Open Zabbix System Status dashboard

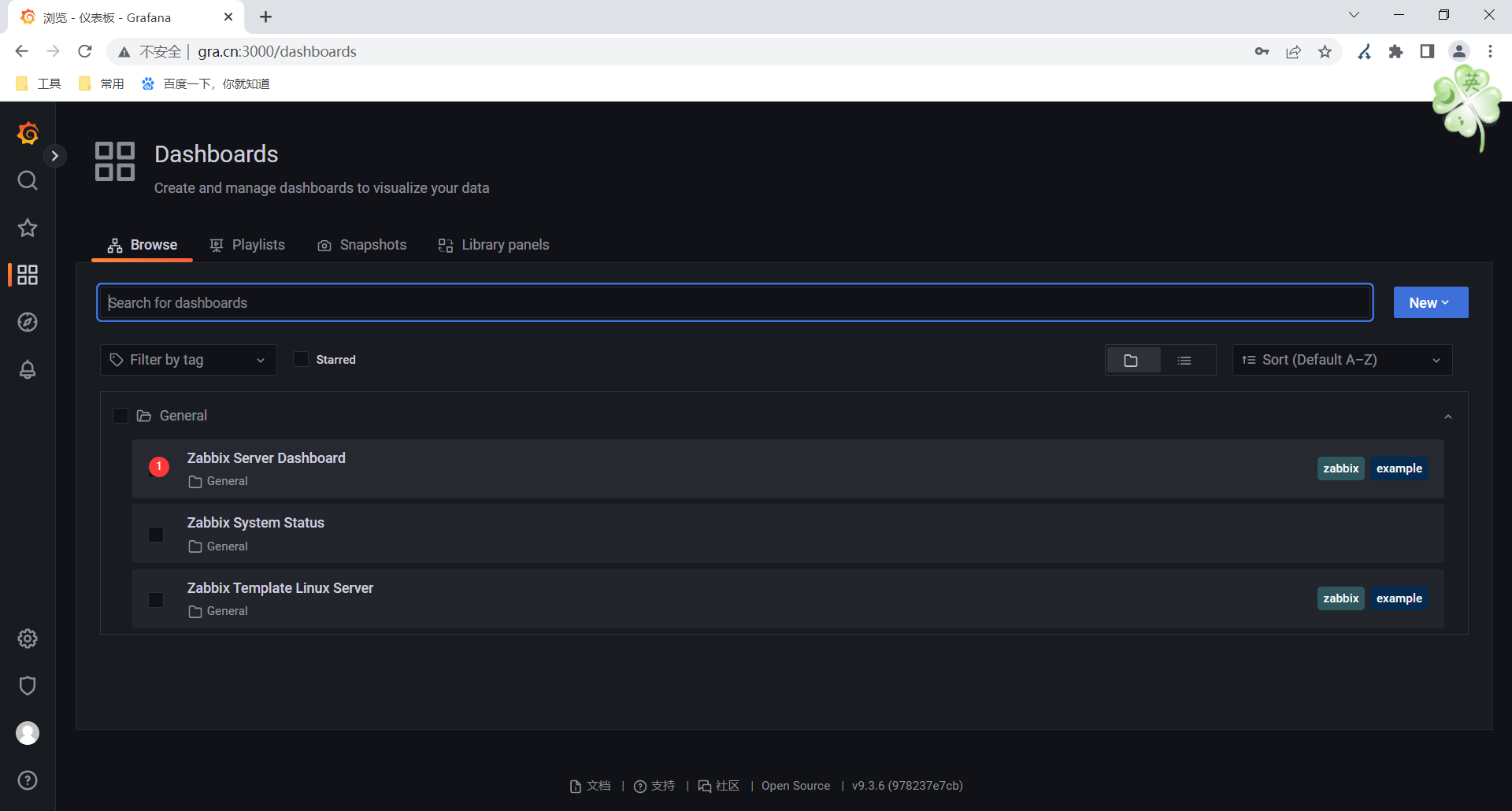[255, 522]
